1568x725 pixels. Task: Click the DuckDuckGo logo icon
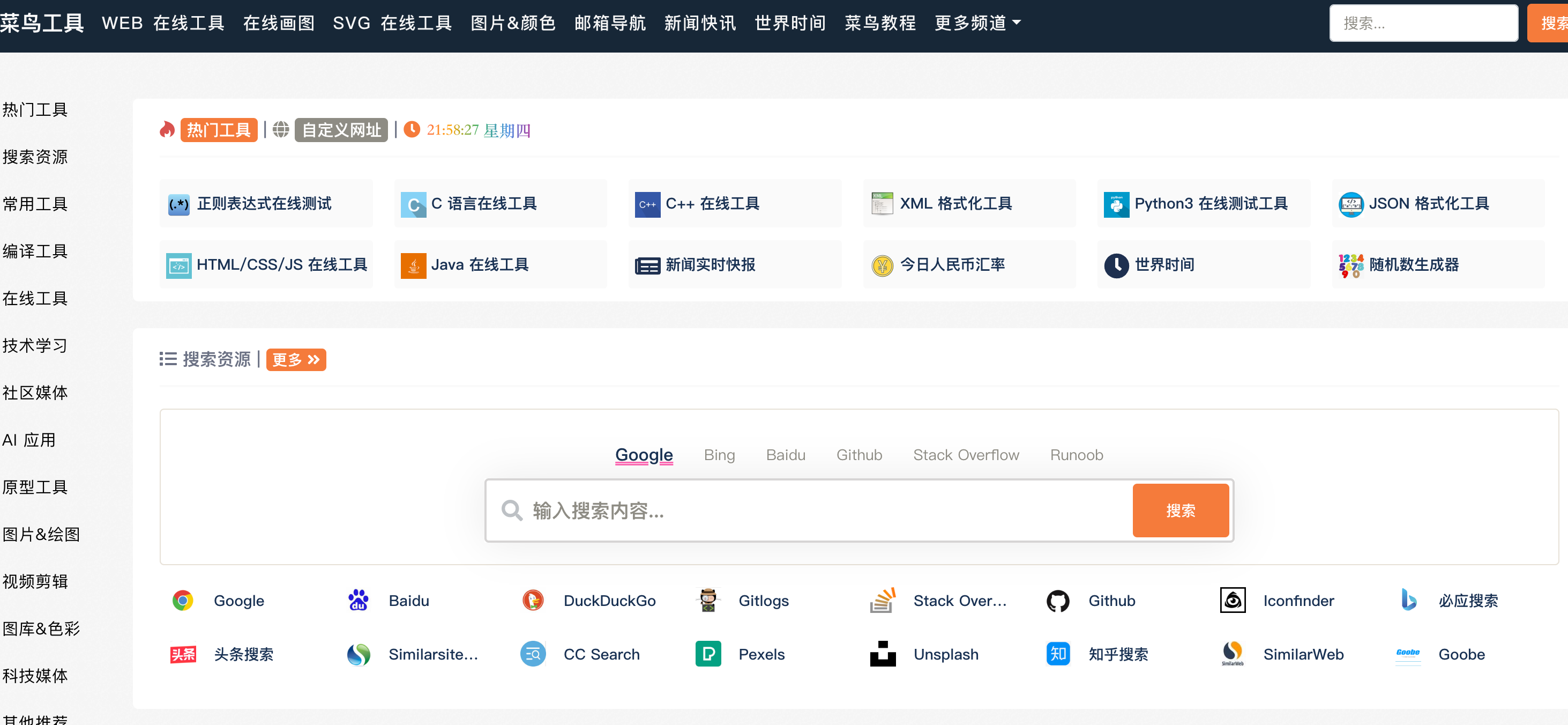[533, 601]
